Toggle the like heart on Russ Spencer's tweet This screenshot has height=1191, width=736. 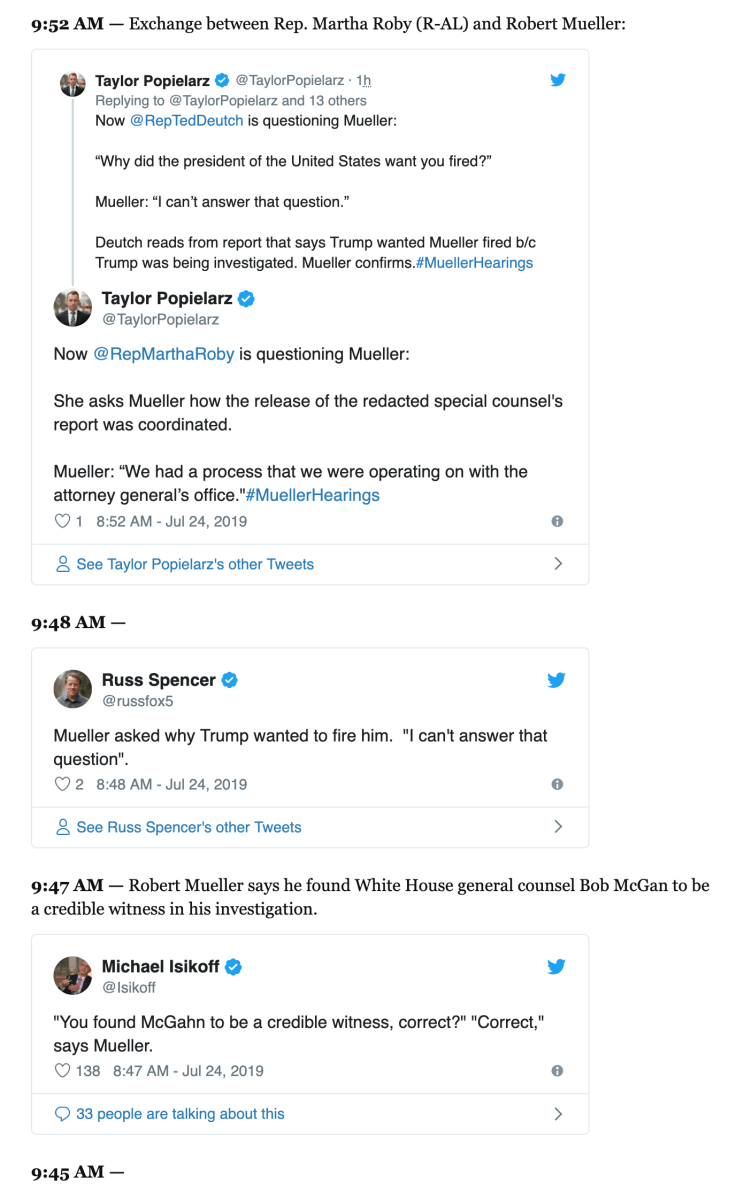(x=60, y=784)
